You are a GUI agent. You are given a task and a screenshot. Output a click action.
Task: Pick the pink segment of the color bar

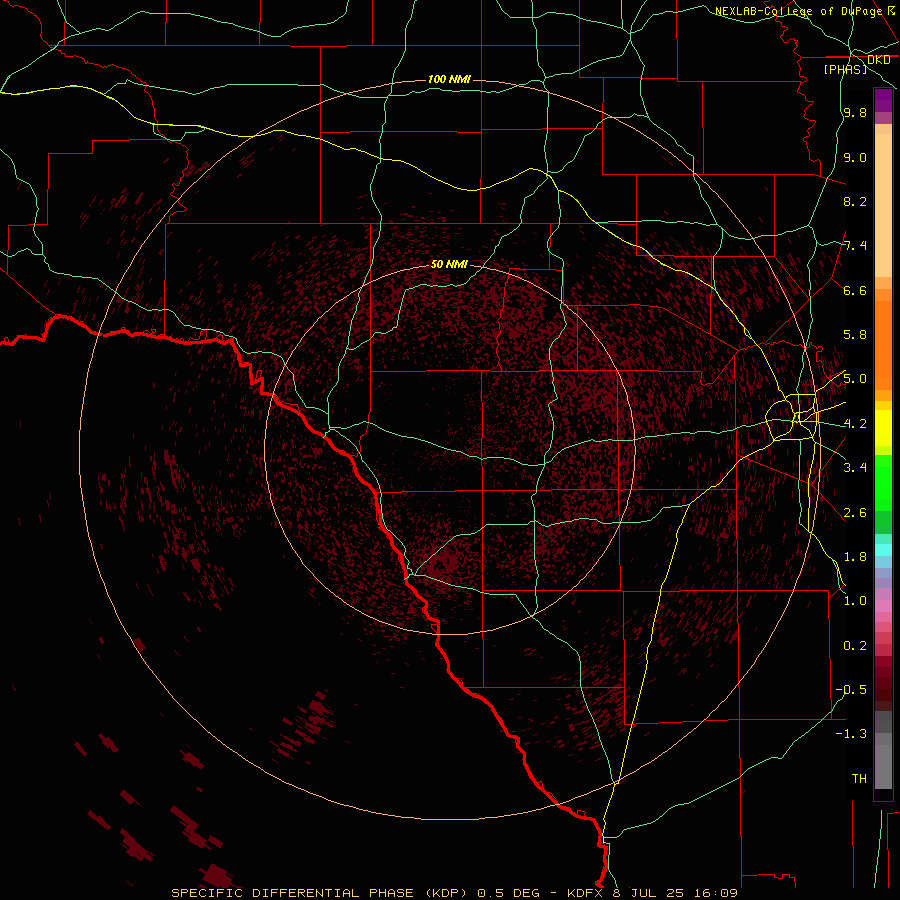[x=883, y=606]
